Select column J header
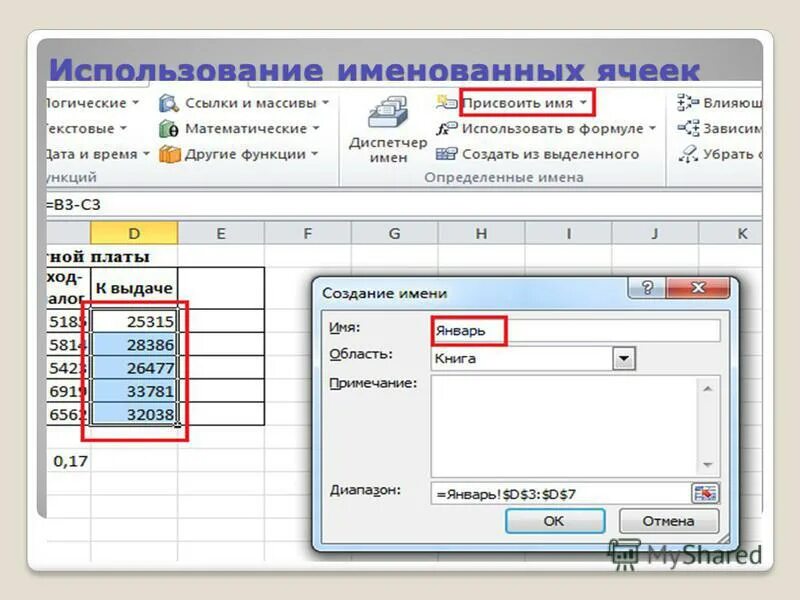The image size is (800, 600). (x=655, y=233)
